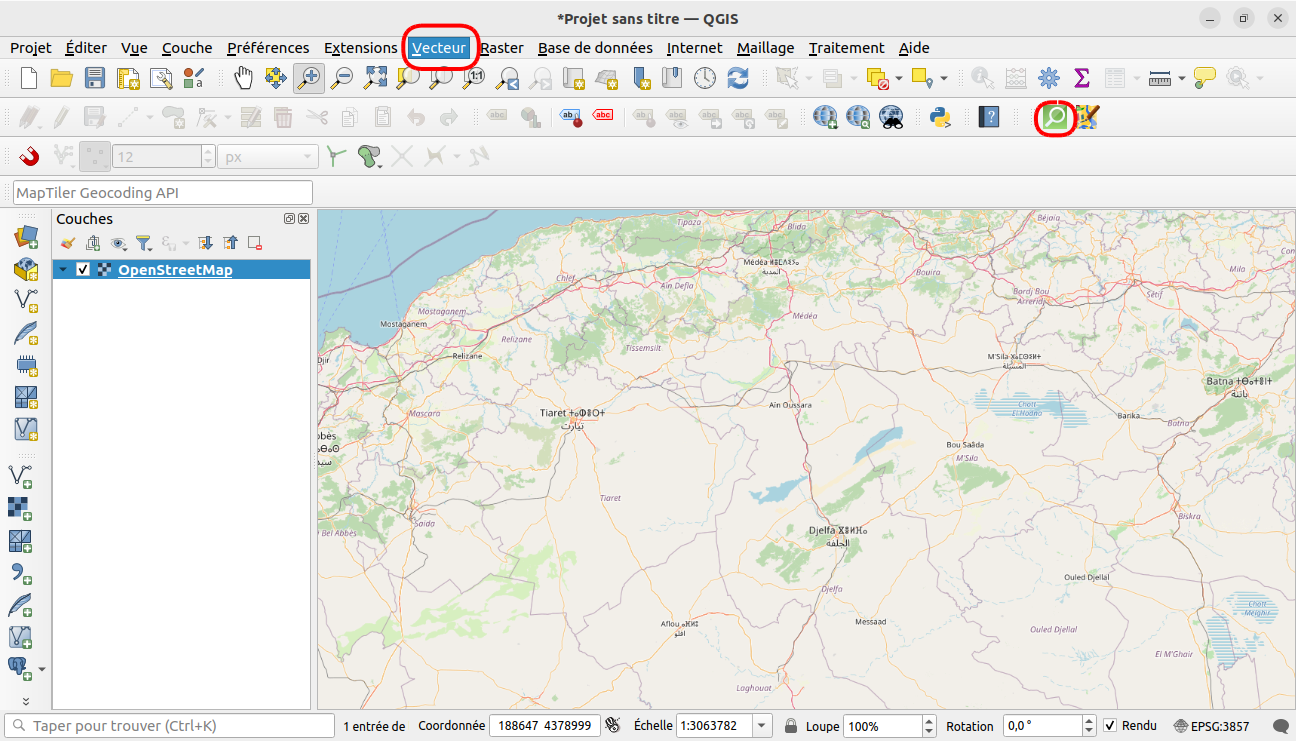Increase the Rotation spinner value
Viewport: 1296px width, 741px height.
click(x=1090, y=721)
